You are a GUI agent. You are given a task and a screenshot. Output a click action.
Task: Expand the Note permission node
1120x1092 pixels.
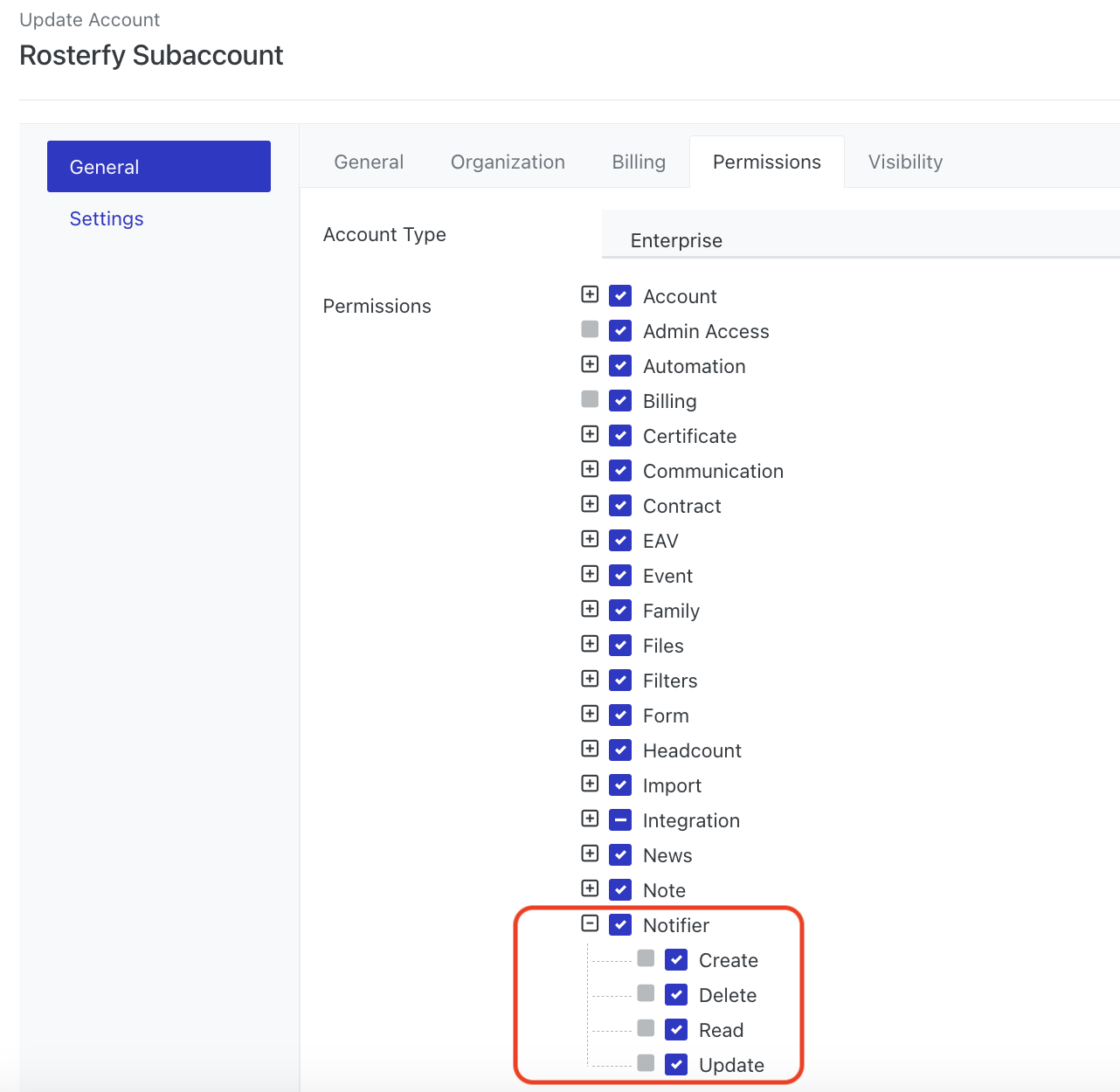click(590, 888)
